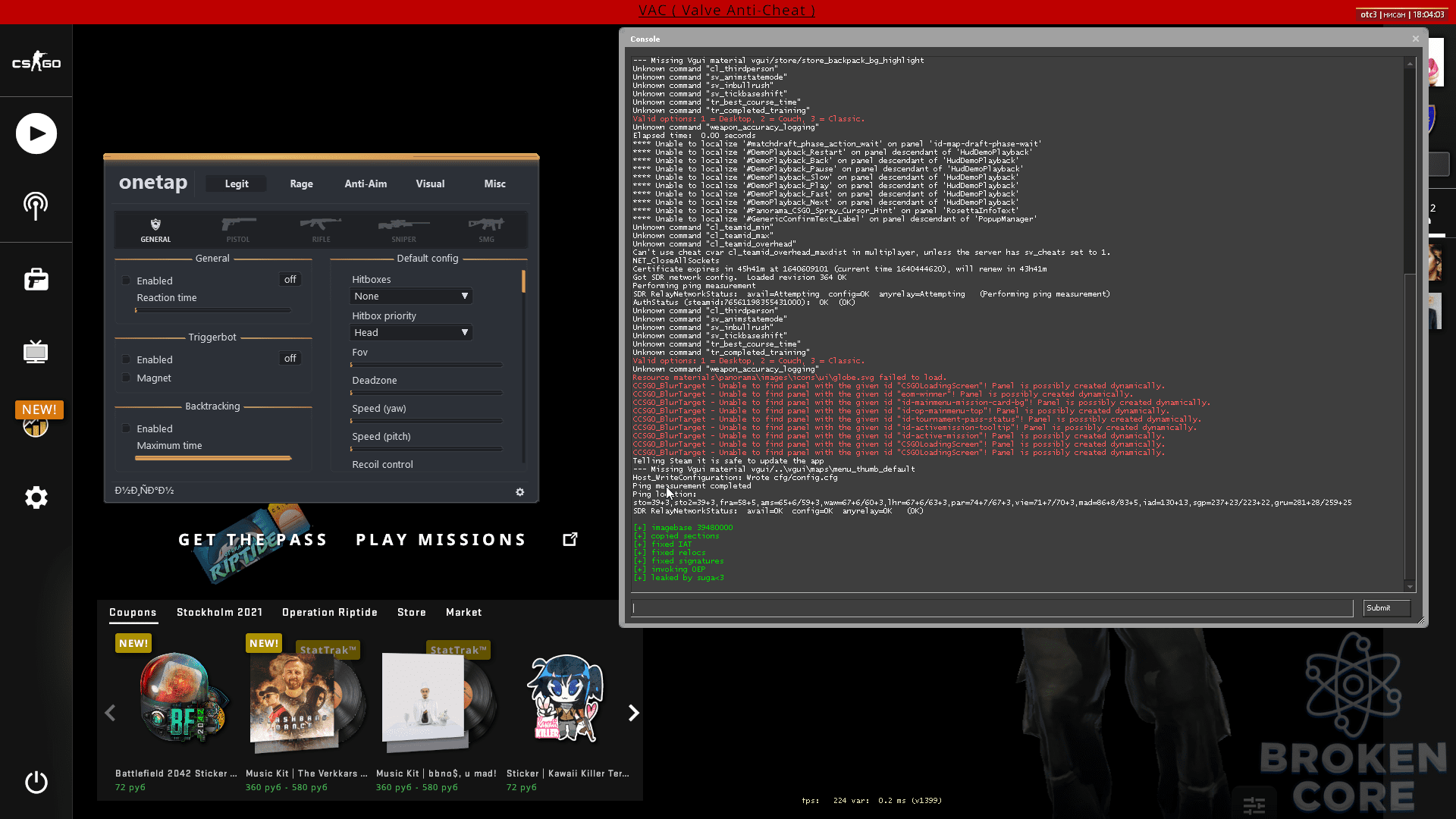Viewport: 1456px width, 819px height.
Task: Open the onetap menu settings gear
Action: point(520,492)
